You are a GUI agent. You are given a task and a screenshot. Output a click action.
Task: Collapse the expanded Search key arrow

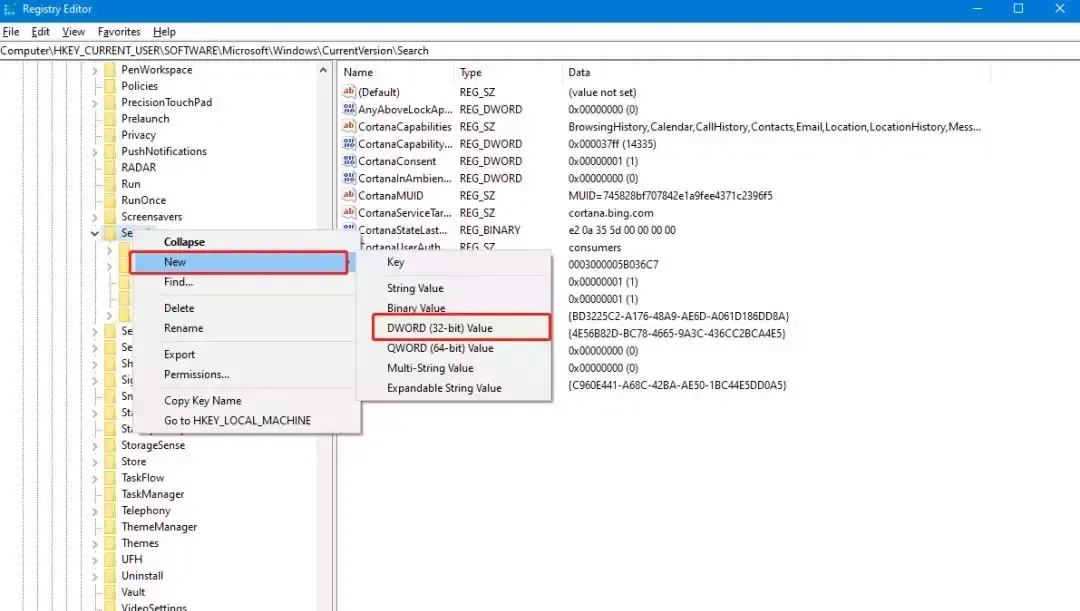(x=95, y=233)
